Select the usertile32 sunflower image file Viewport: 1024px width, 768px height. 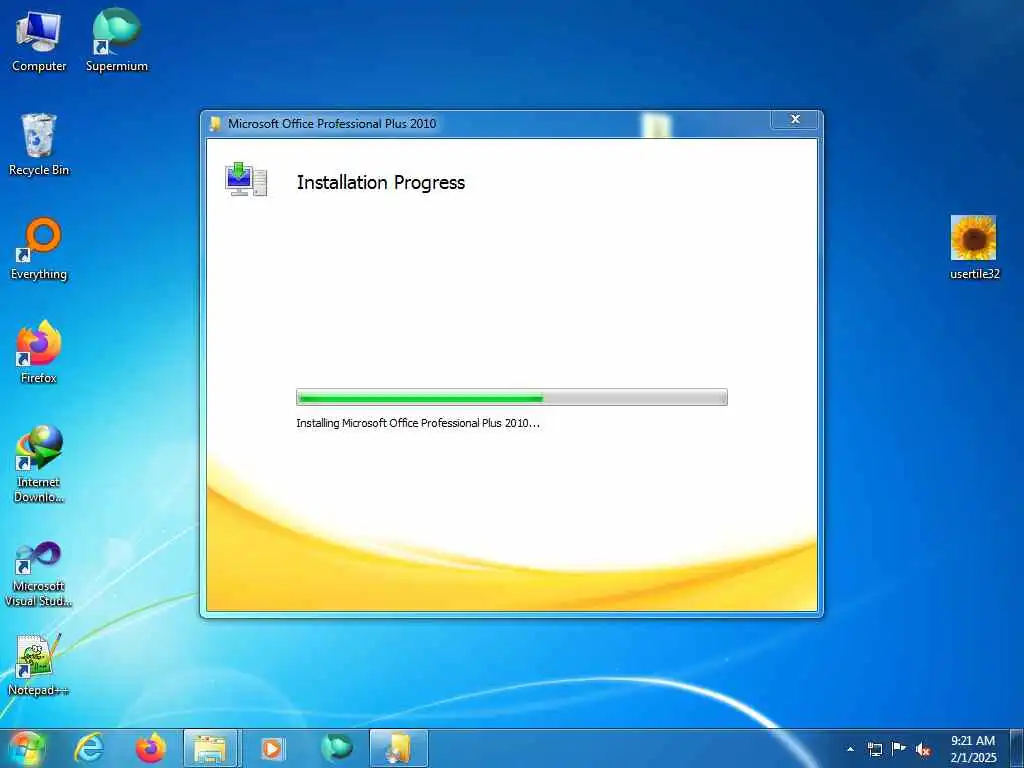(974, 248)
